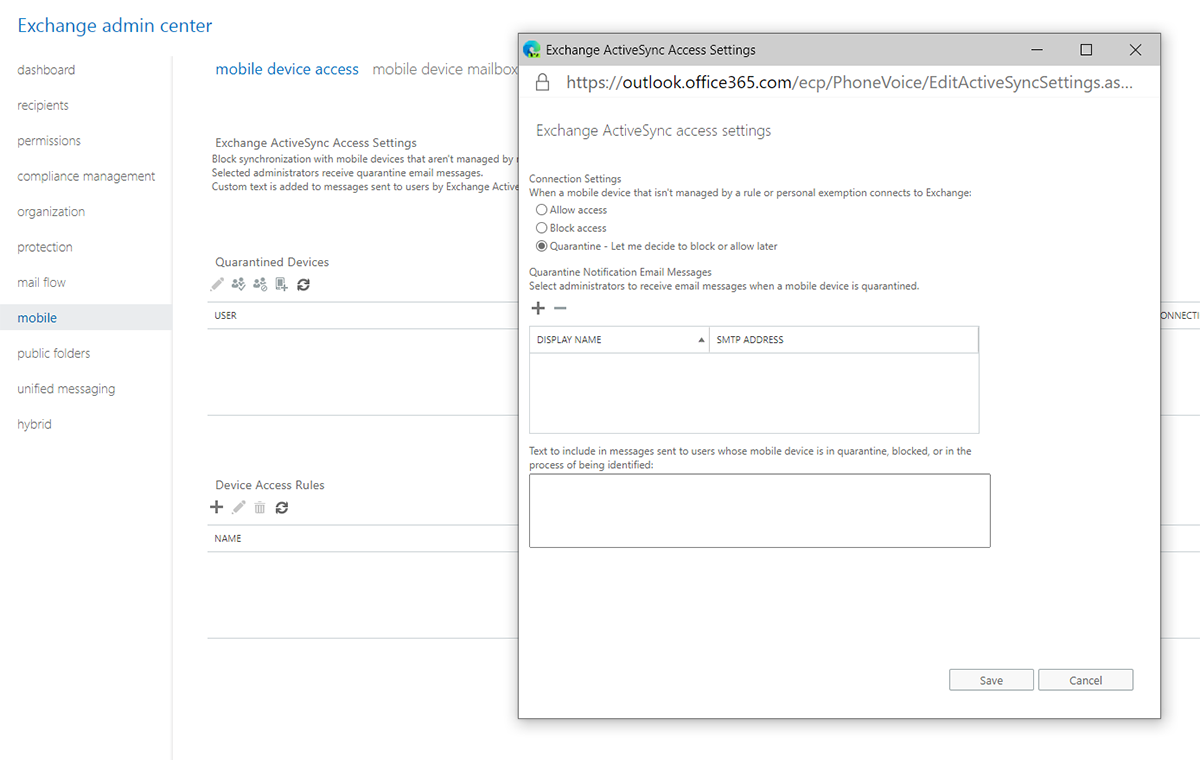Refresh the Device Access Rules list
Image resolution: width=1200 pixels, height=760 pixels.
click(282, 508)
